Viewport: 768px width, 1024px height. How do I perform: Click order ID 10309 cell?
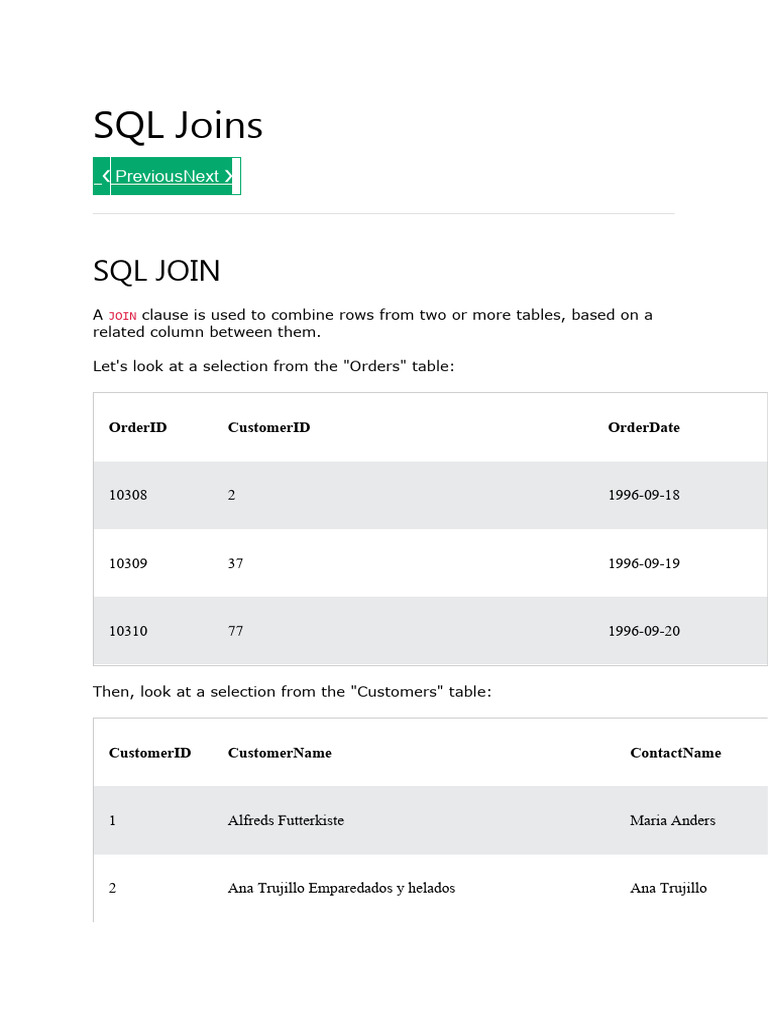[x=128, y=563]
